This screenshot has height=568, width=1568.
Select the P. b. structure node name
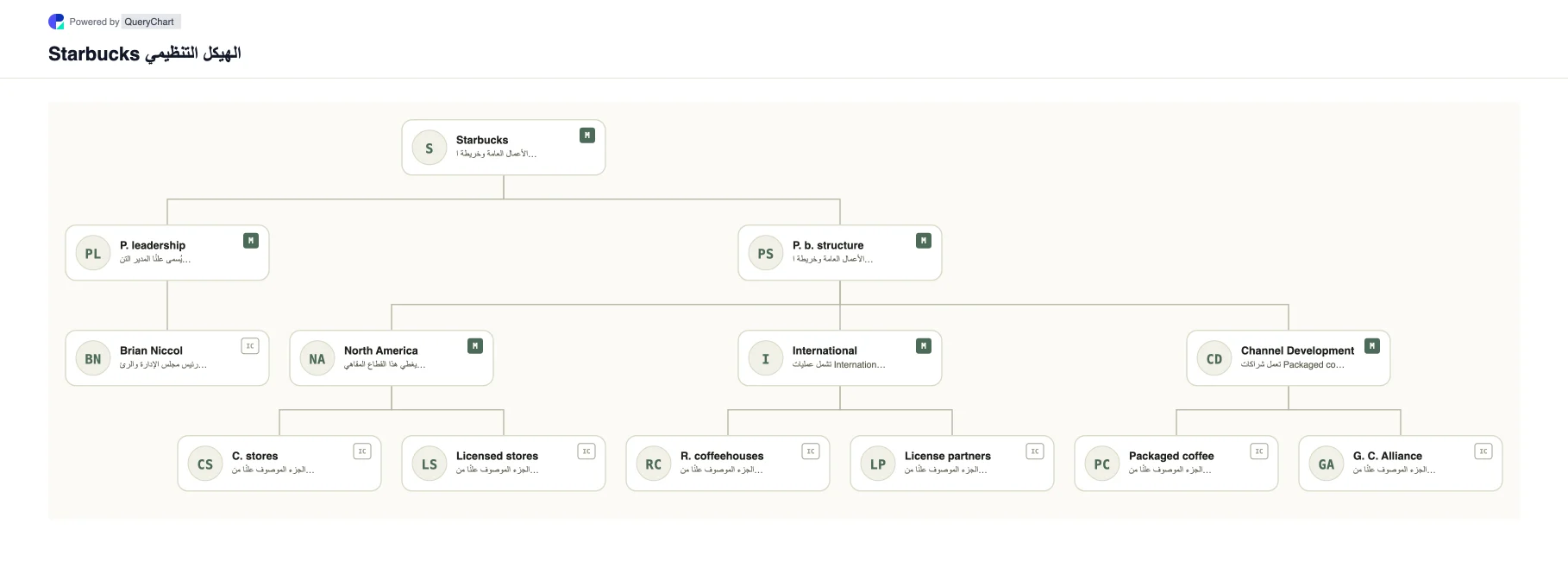point(828,245)
